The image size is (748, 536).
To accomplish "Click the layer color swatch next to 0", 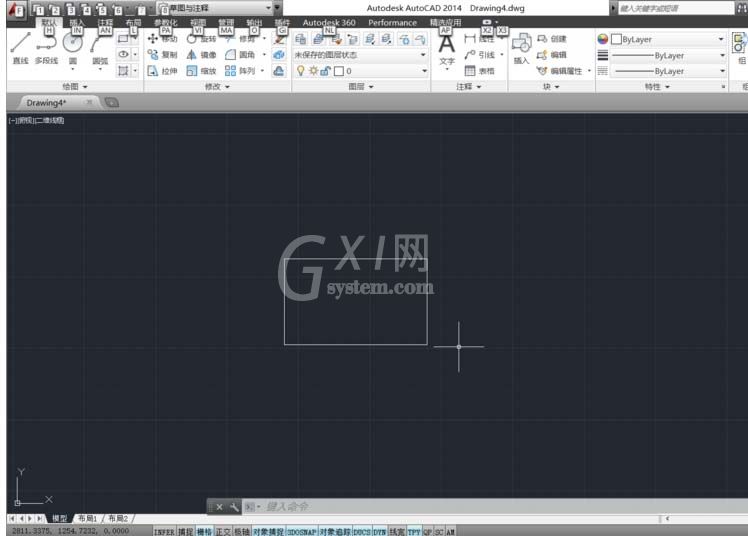I will point(339,71).
